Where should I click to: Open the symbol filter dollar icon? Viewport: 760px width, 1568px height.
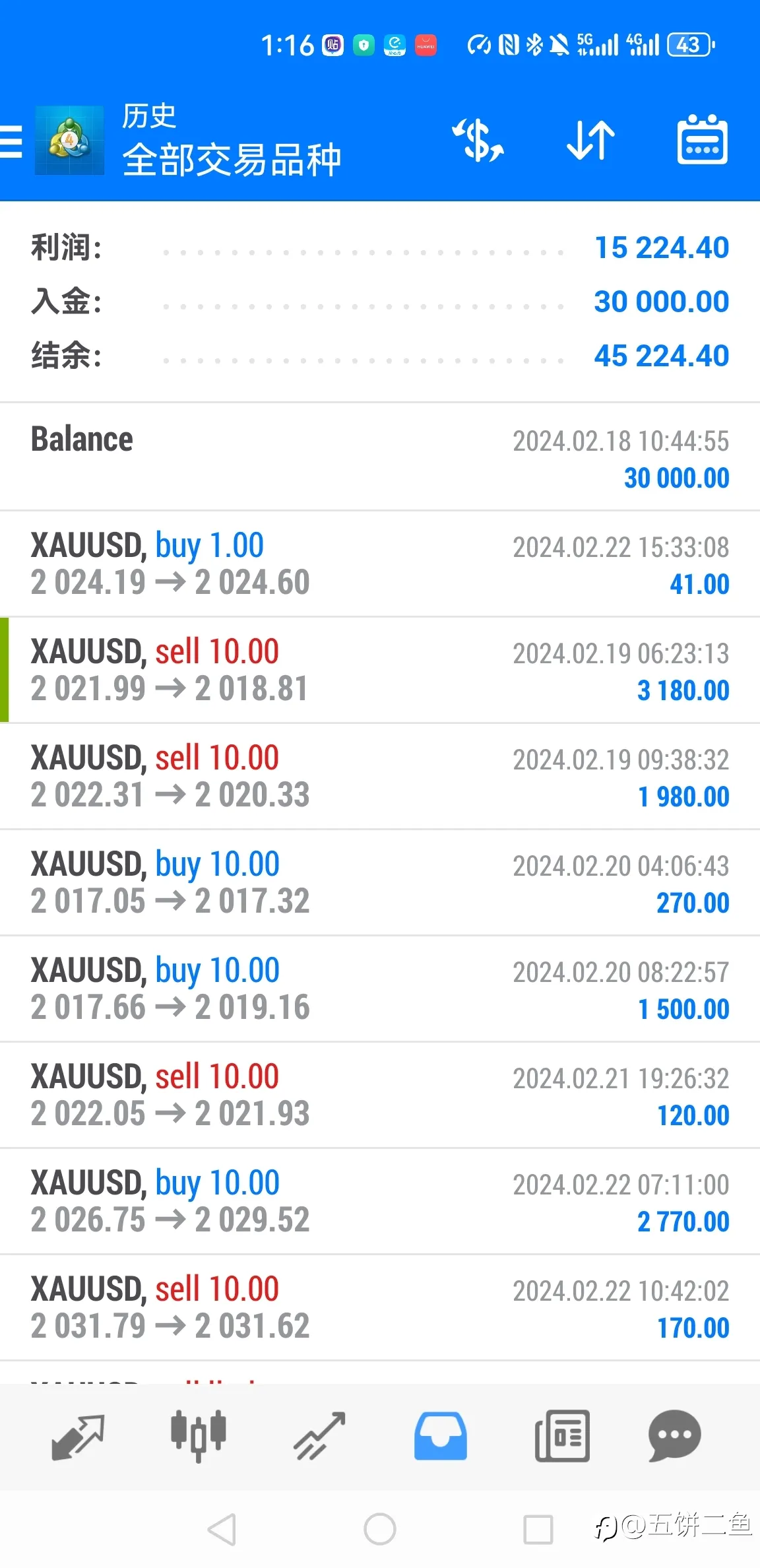[x=478, y=140]
